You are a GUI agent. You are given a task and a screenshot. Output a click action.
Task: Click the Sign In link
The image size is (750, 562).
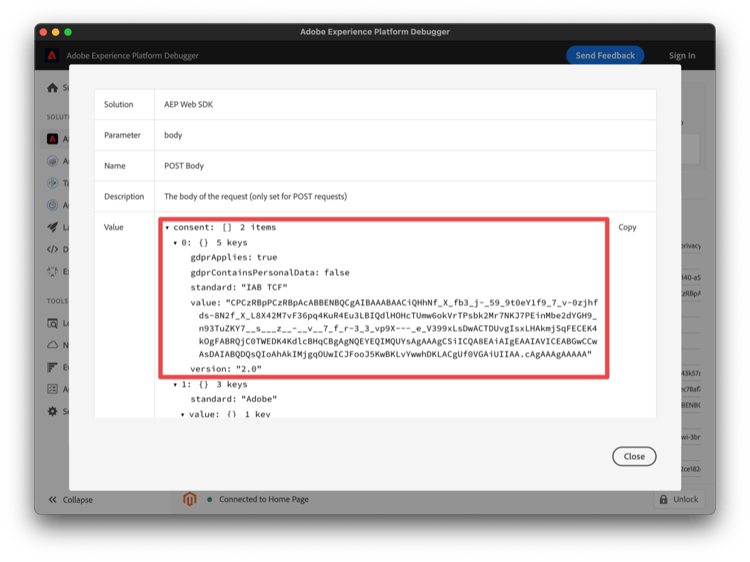point(682,55)
